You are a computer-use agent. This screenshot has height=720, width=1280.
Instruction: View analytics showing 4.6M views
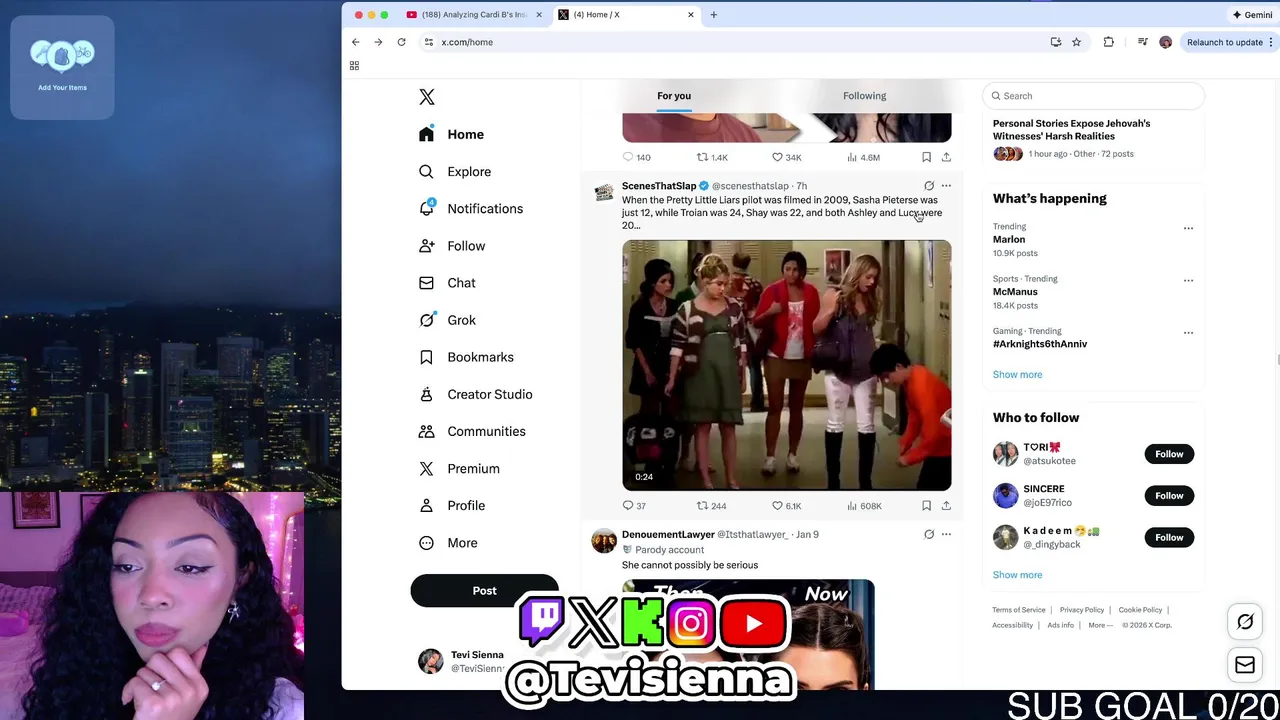click(x=863, y=157)
